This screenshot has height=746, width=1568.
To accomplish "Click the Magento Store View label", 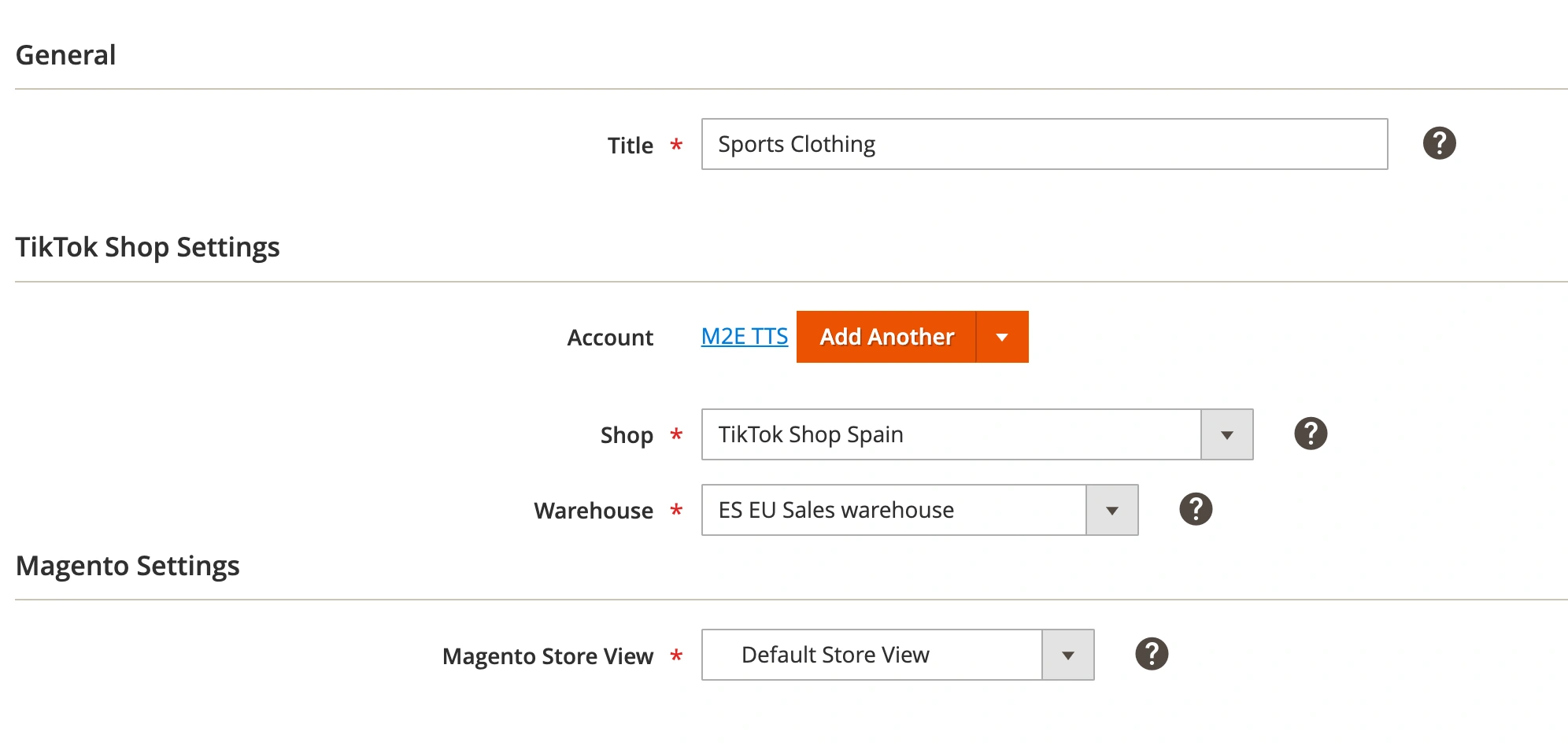I will tap(547, 656).
